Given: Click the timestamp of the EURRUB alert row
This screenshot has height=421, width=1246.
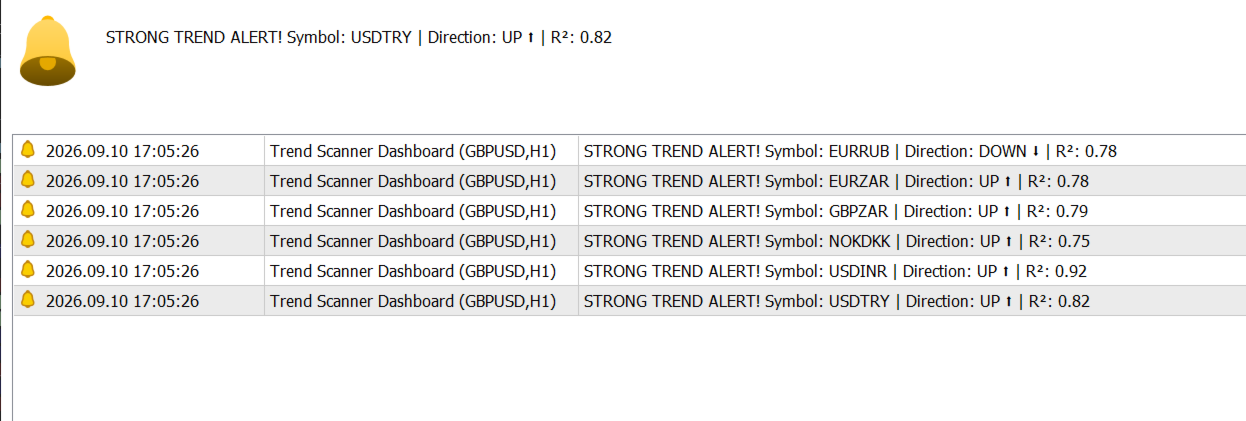Looking at the screenshot, I should click(x=122, y=152).
